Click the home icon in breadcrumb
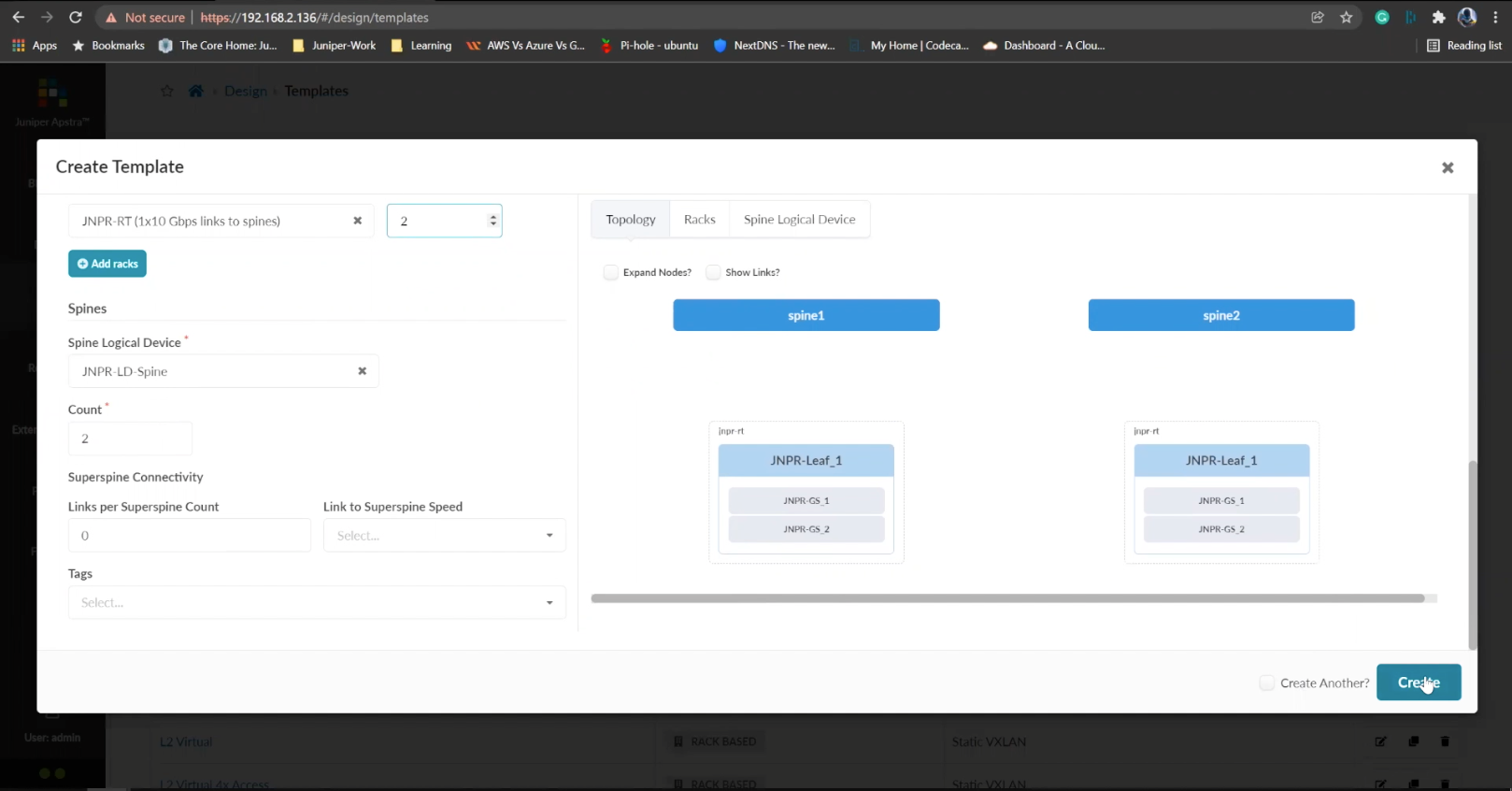This screenshot has width=1512, height=791. pos(195,91)
